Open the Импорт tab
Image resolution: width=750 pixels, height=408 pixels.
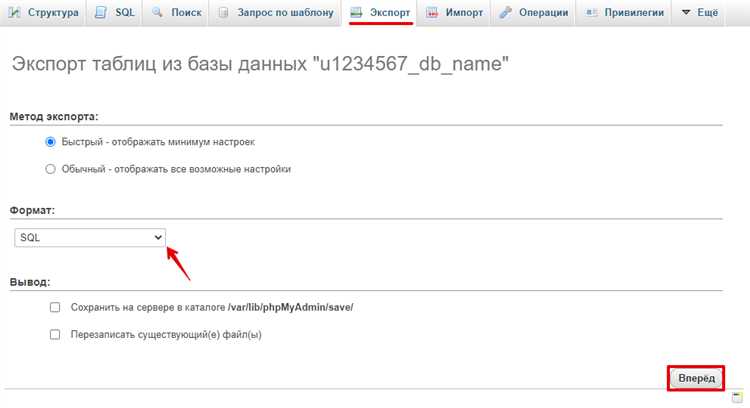click(x=464, y=12)
